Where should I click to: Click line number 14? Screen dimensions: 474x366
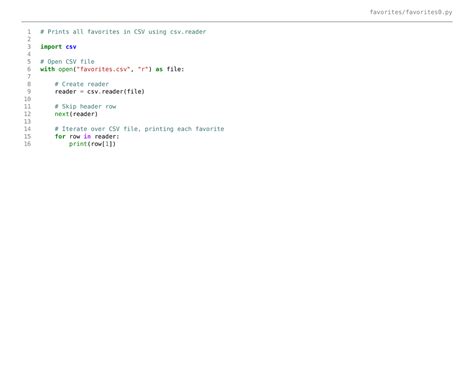tap(27, 129)
